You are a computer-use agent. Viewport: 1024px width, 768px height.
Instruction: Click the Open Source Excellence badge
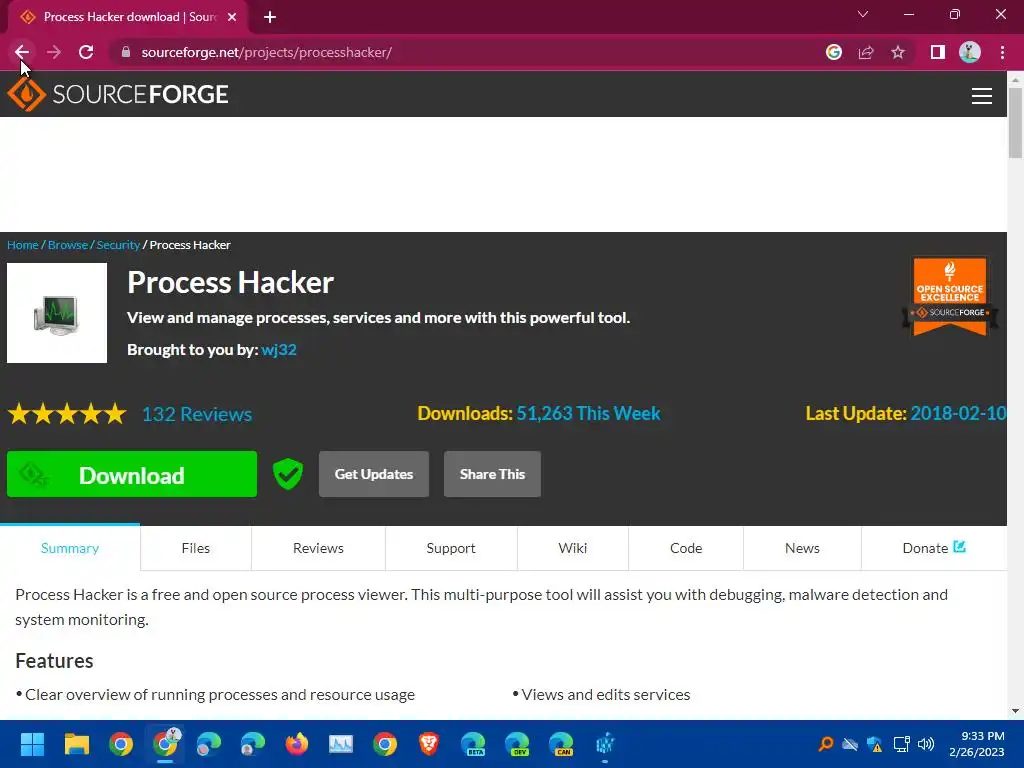click(x=950, y=296)
